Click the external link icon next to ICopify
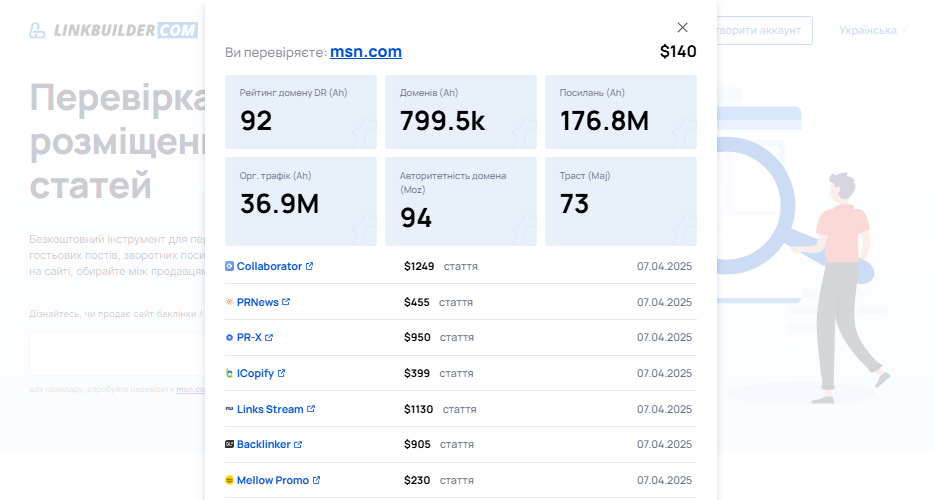934x500 pixels. (x=281, y=373)
